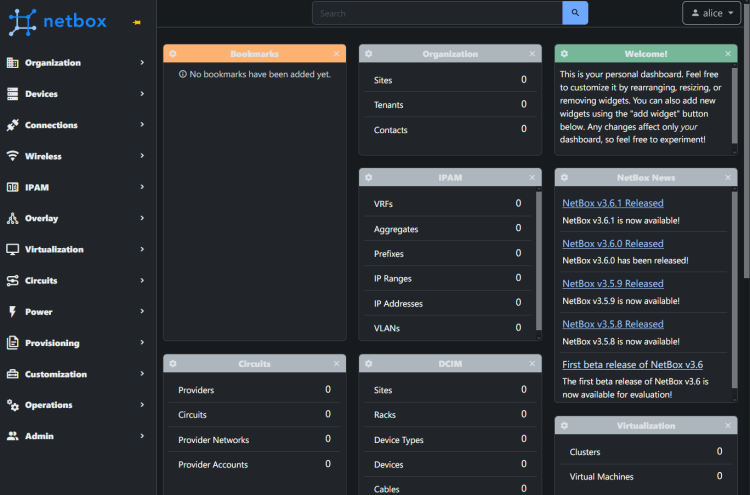Open the NetBox v3.6.1 Released link
The width and height of the screenshot is (750, 495).
613,203
